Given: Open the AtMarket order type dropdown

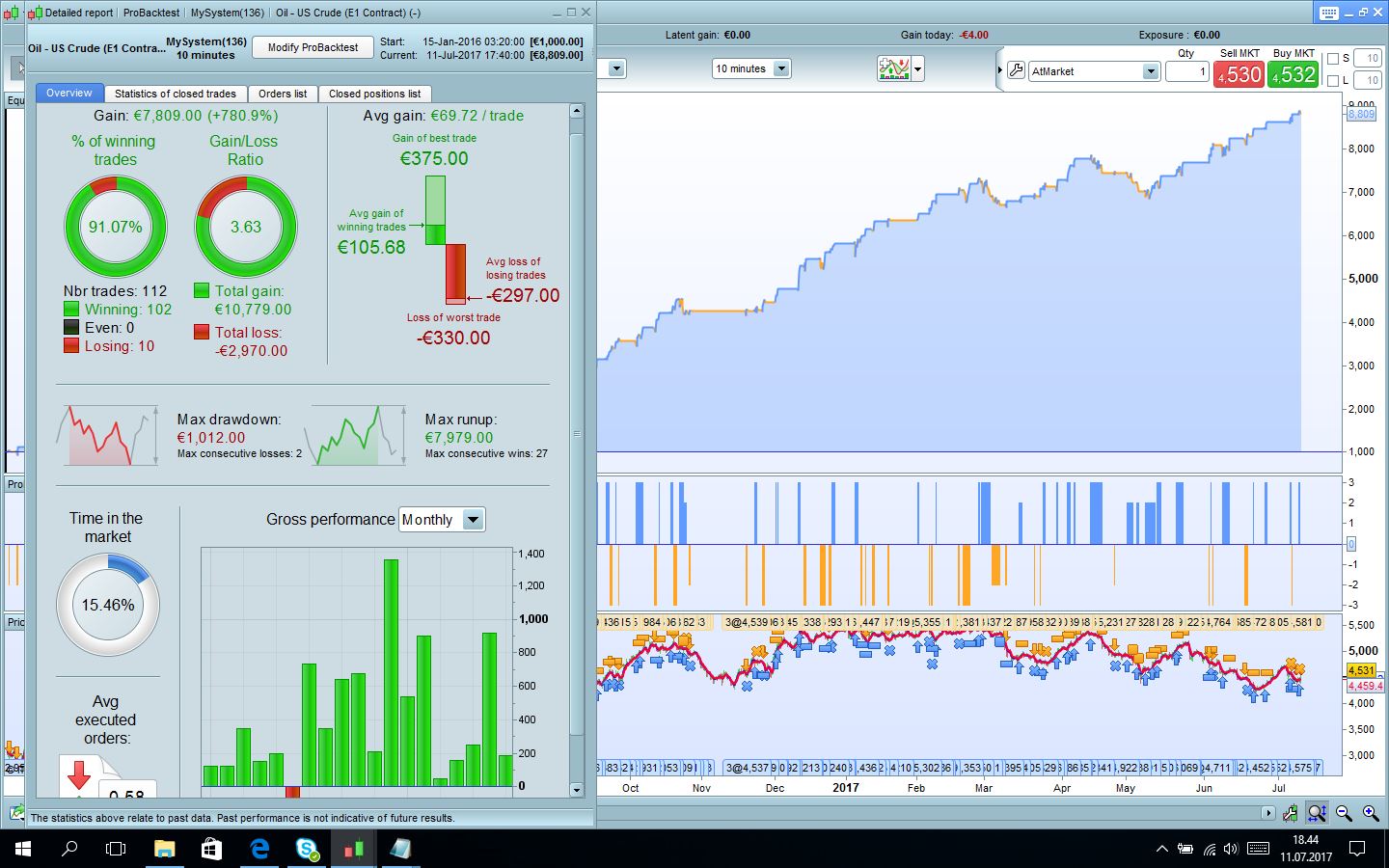Looking at the screenshot, I should point(1094,71).
